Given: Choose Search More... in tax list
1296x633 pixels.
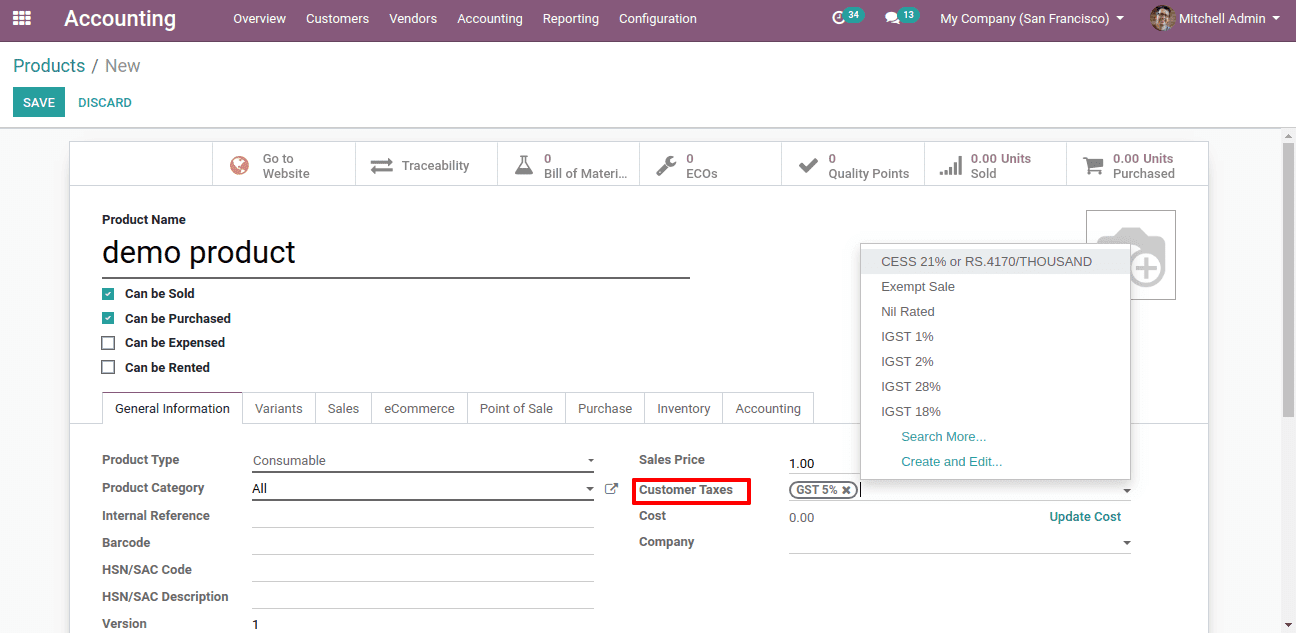Looking at the screenshot, I should pyautogui.click(x=943, y=436).
